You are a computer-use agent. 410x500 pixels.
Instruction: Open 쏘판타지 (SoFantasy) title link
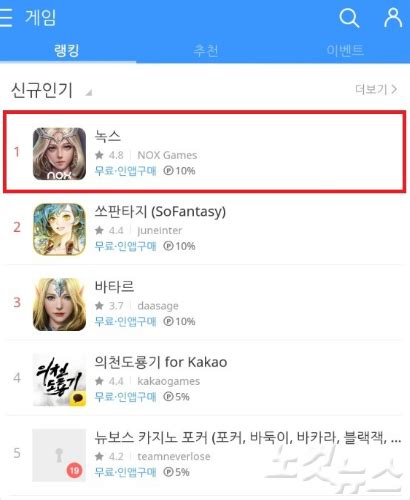tap(160, 211)
